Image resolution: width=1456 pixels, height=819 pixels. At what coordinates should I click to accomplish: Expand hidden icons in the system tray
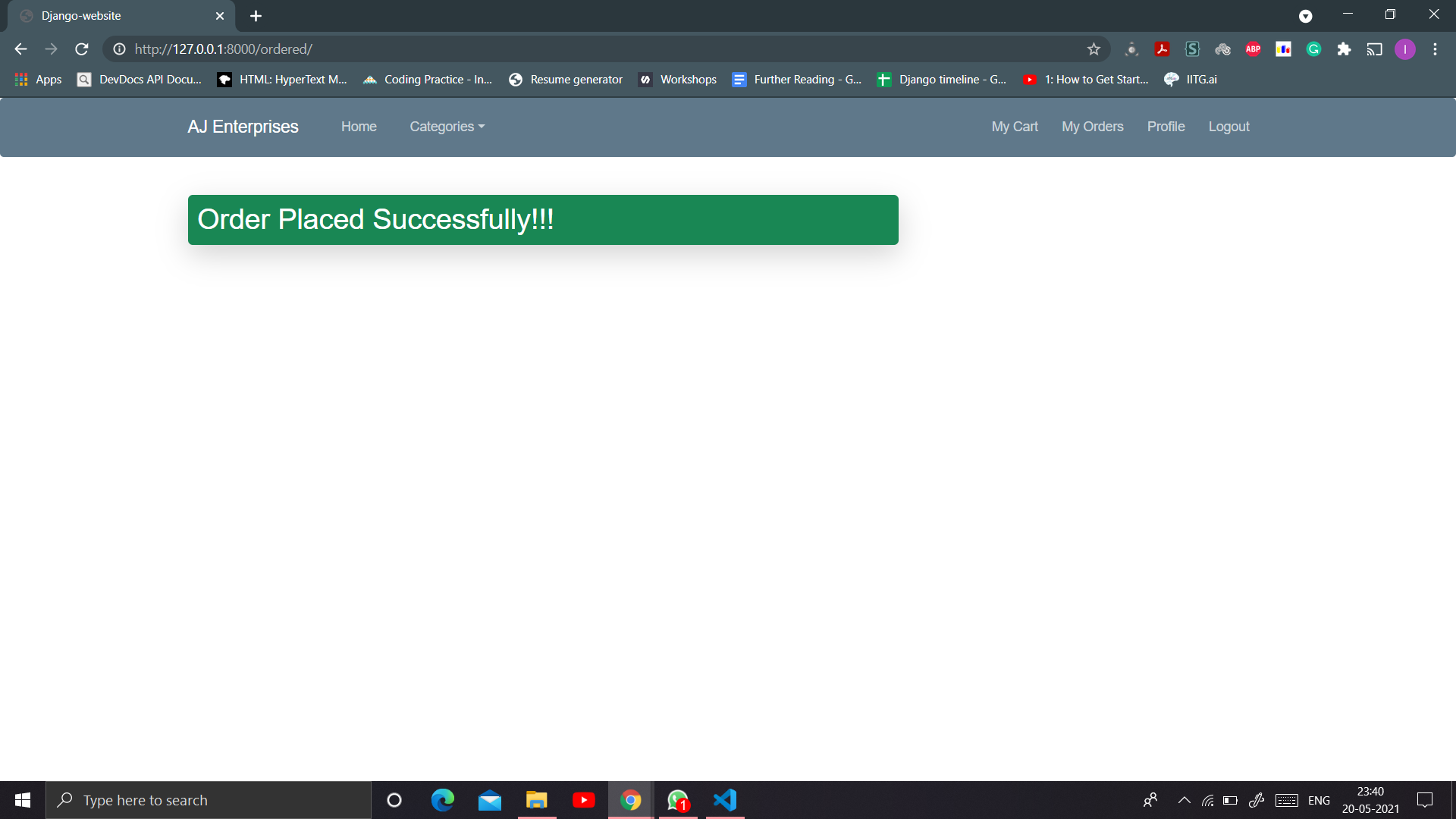(1183, 799)
